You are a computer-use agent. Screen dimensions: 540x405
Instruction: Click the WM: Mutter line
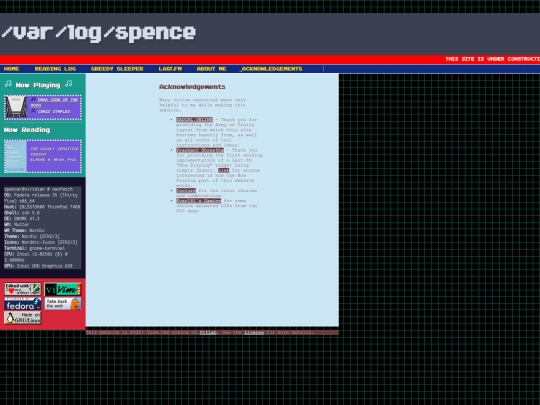pyautogui.click(x=17, y=224)
